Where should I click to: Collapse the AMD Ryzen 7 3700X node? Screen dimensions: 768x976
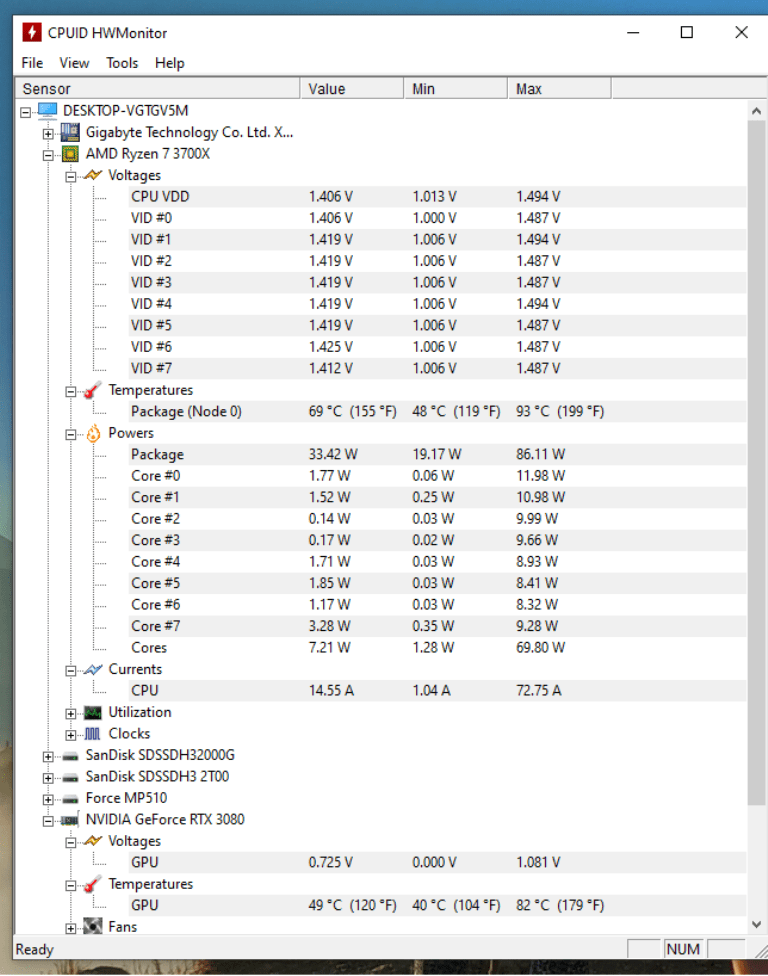point(48,156)
